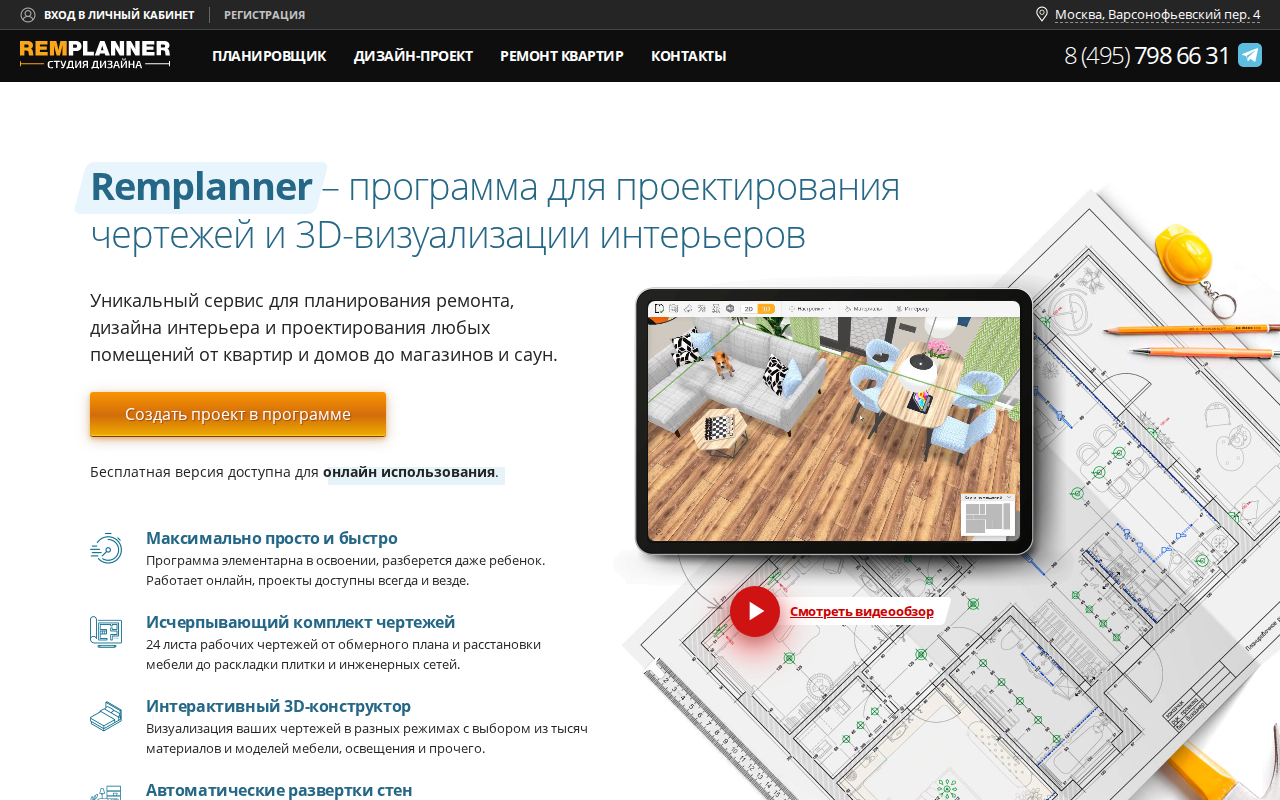Click the "Создать проект в программе" button
Screen dimensions: 1280x800
coord(238,414)
